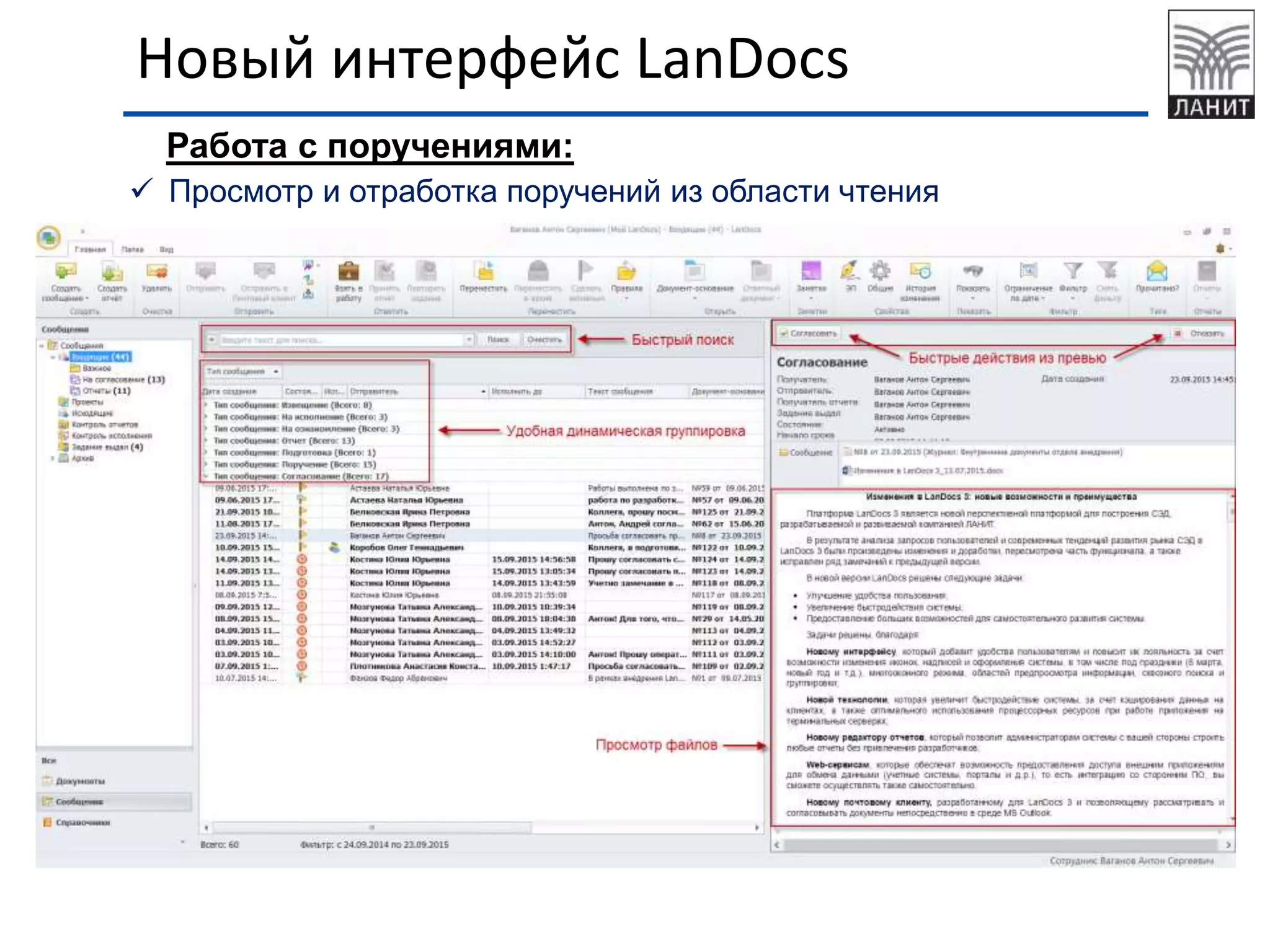
Task: Click the Поиск button
Action: point(498,340)
